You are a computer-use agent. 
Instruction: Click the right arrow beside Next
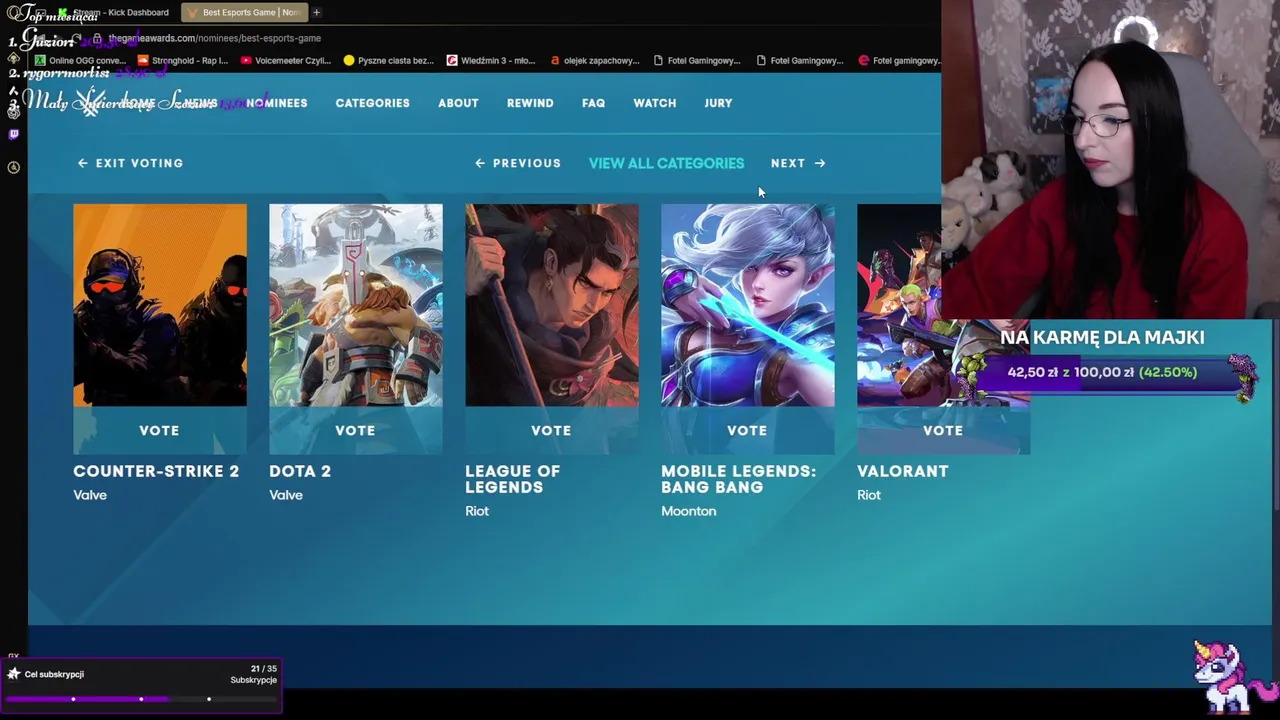(x=820, y=163)
